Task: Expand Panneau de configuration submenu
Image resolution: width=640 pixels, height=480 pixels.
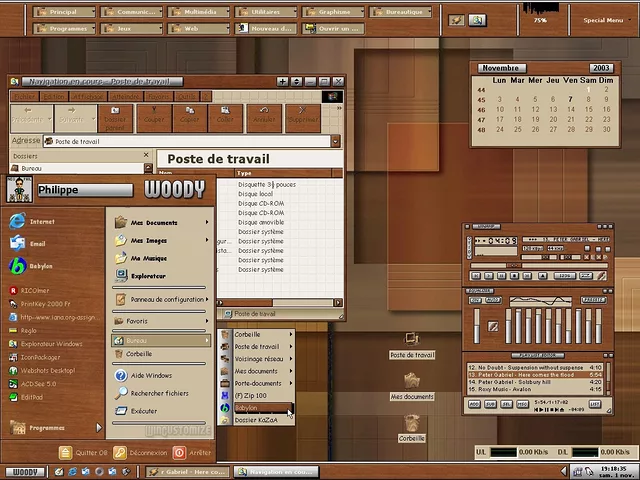Action: pyautogui.click(x=165, y=299)
